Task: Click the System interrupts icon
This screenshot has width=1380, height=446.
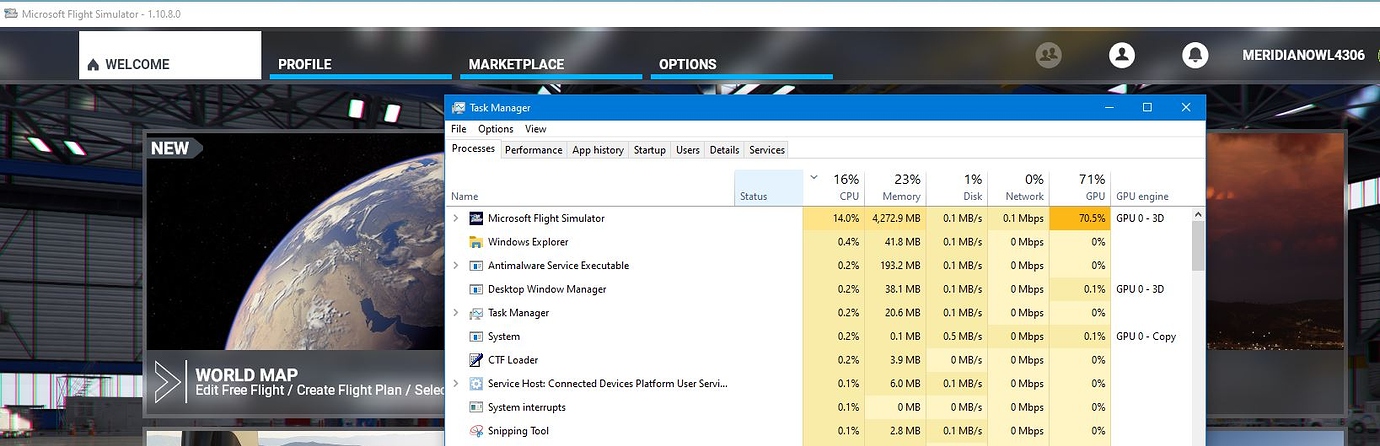Action: click(476, 407)
